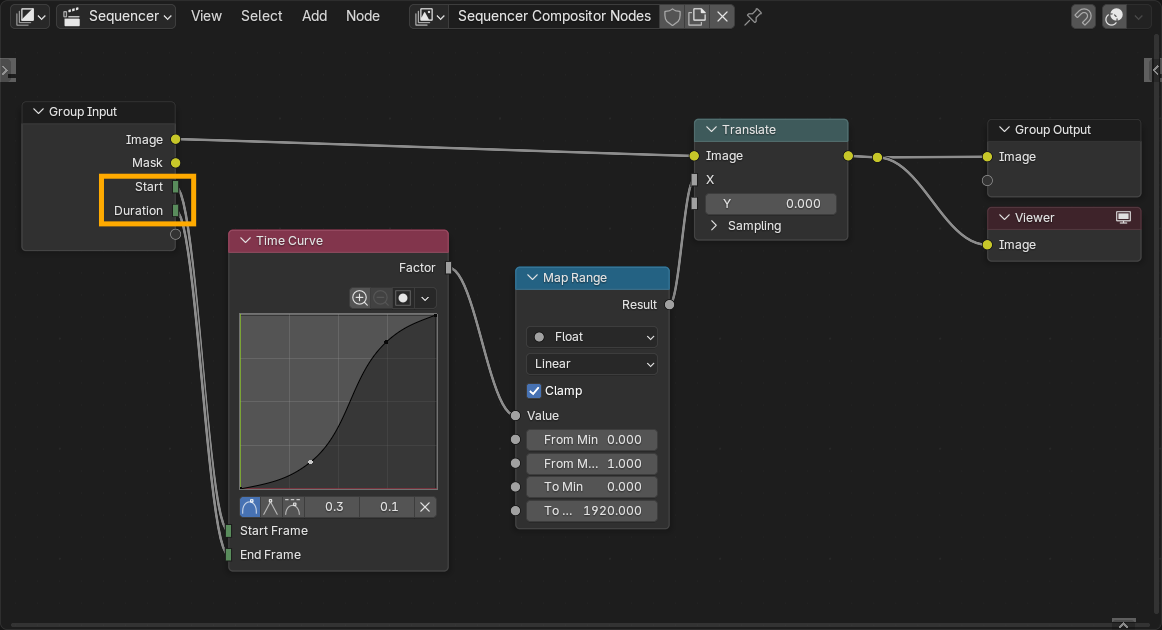Open the curve tools dropdown arrow
Viewport: 1162px width, 630px height.
point(425,298)
